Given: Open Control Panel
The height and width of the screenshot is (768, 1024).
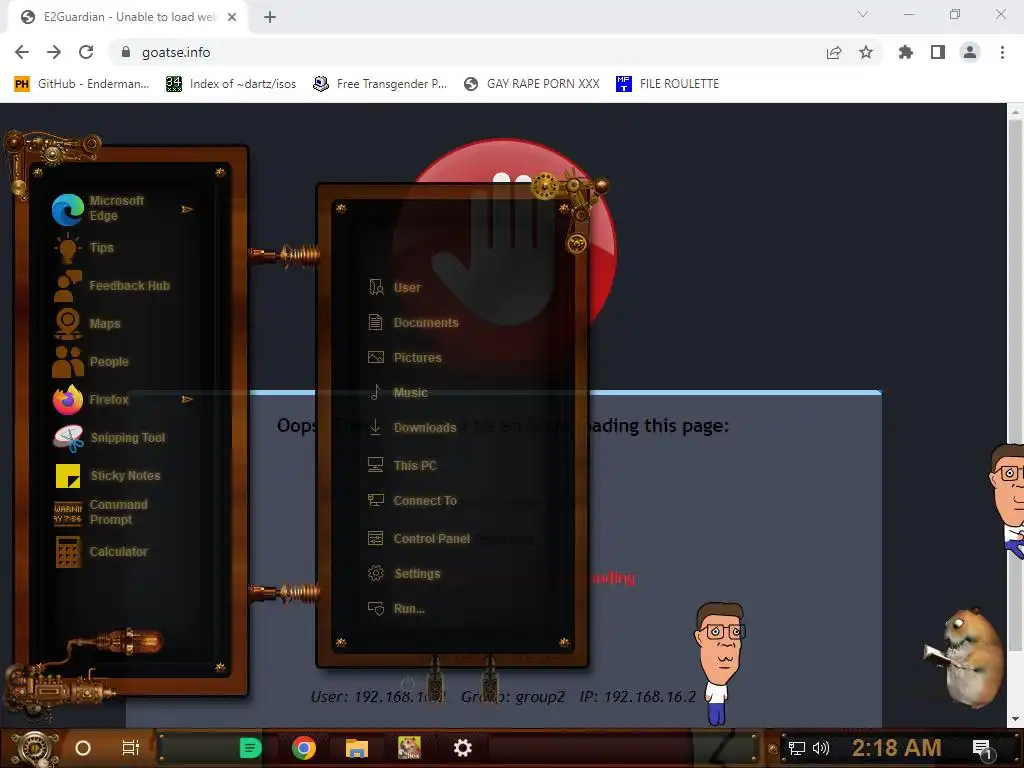Looking at the screenshot, I should pyautogui.click(x=419, y=539).
